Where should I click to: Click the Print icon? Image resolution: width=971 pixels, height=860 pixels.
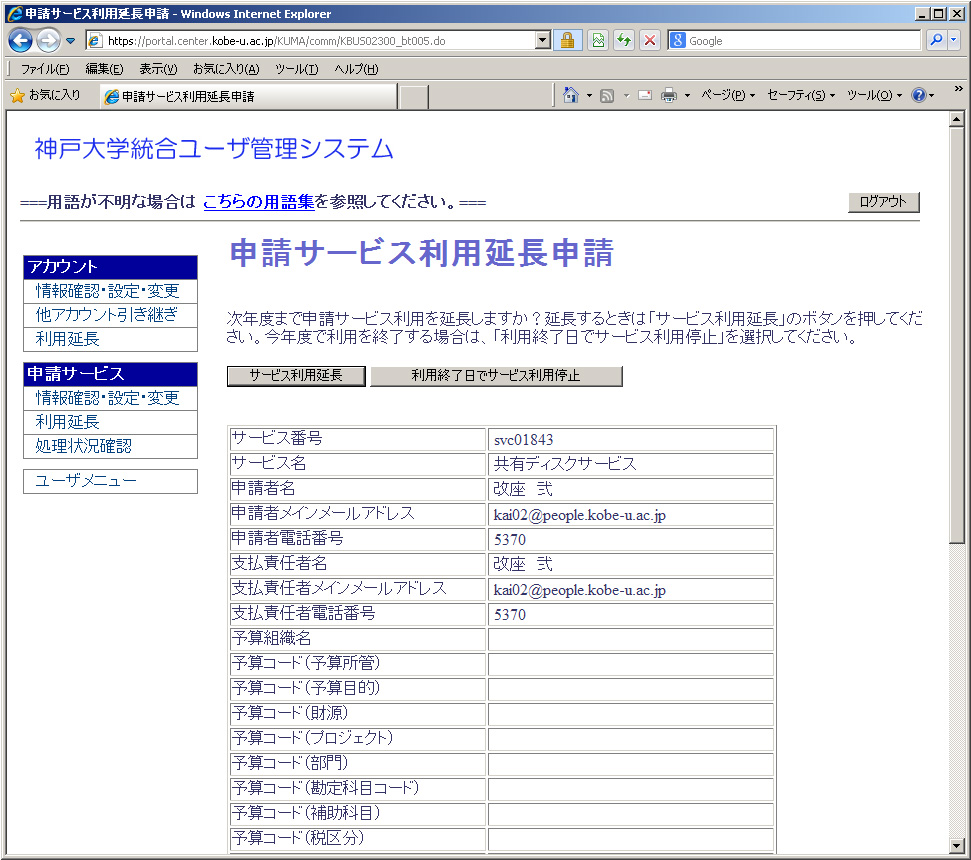pos(669,95)
